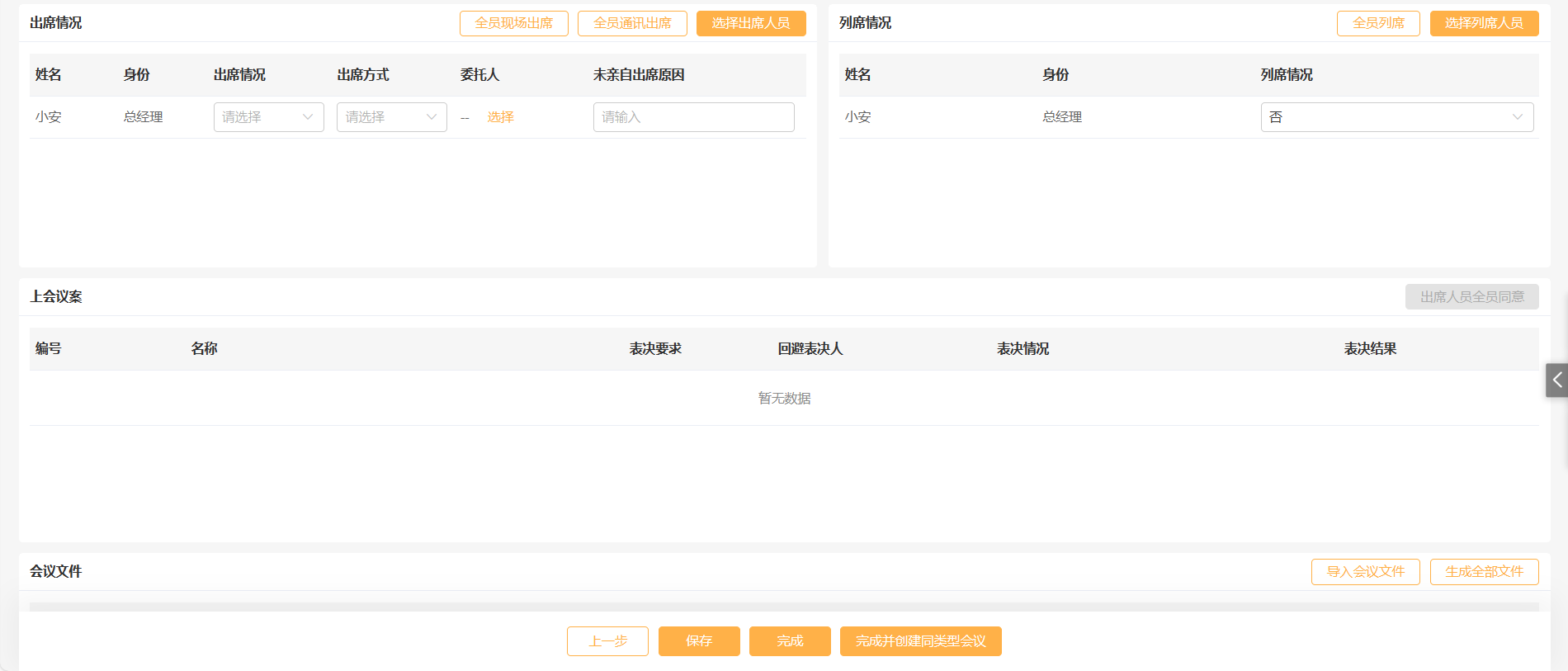Screen dimensions: 1568x671
Task: Click 选择 link for 委托人
Action: (500, 117)
